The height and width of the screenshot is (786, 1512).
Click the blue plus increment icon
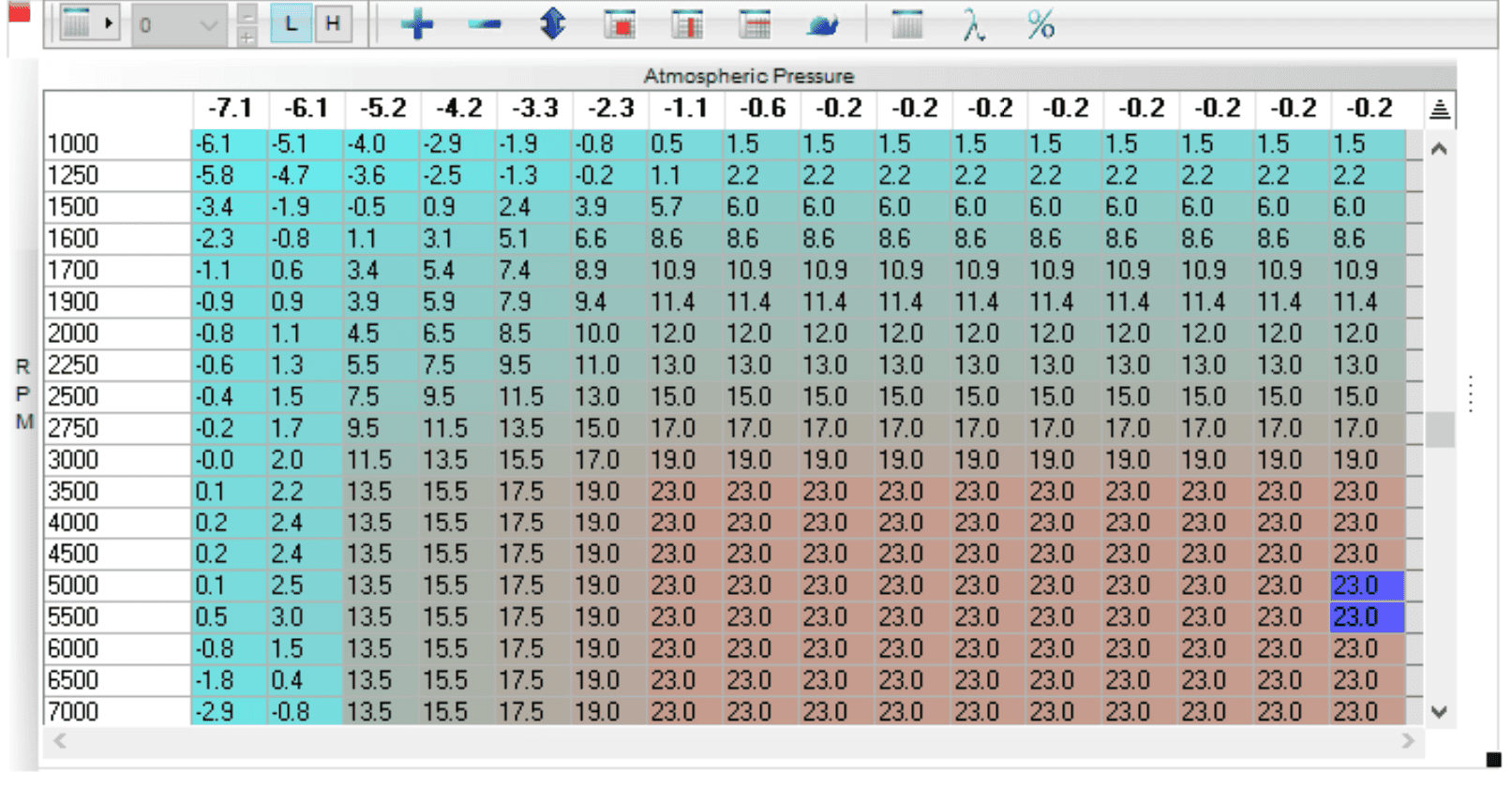416,24
